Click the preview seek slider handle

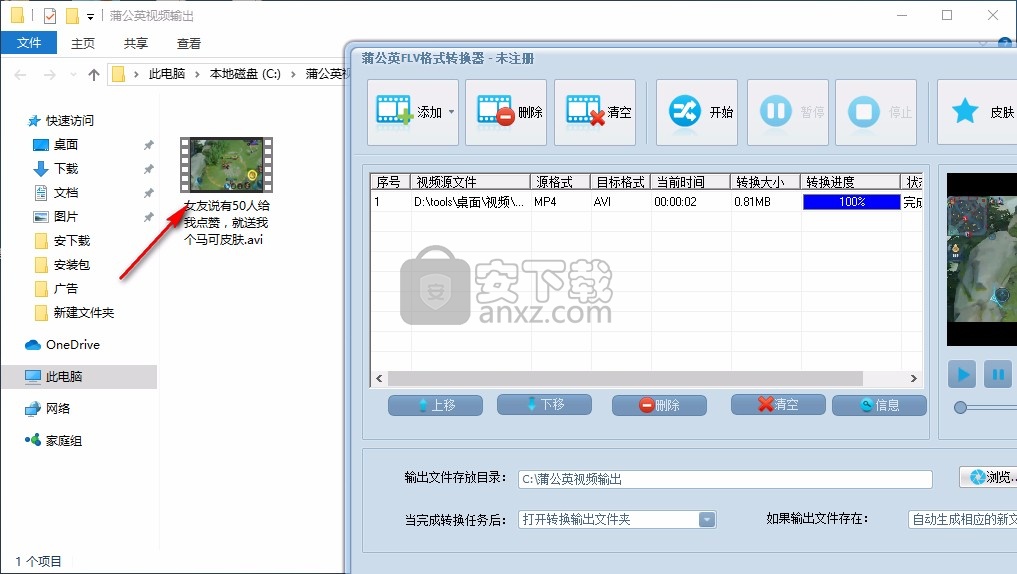click(961, 407)
